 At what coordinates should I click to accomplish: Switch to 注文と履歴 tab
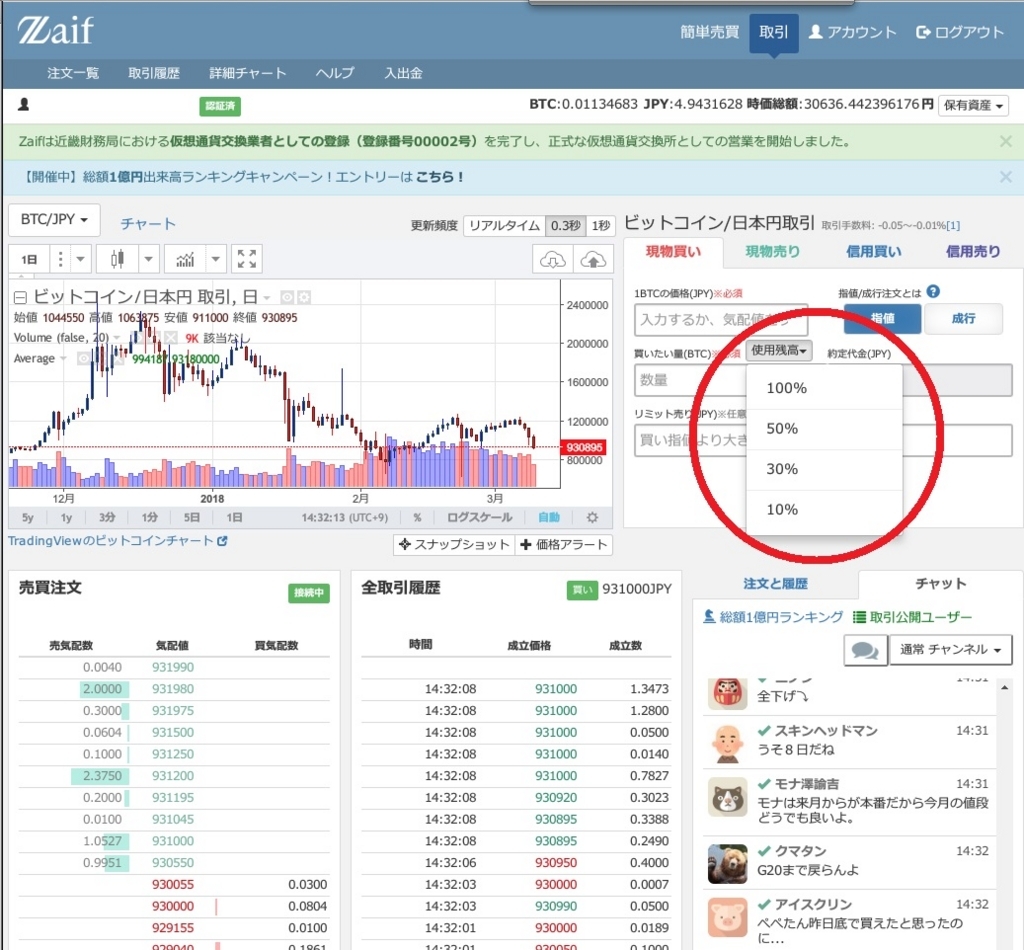click(x=775, y=584)
